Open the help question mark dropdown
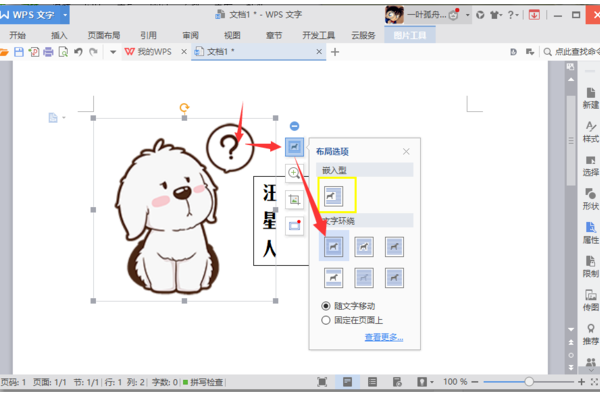Screen dimensions: 600x400 click(x=513, y=15)
